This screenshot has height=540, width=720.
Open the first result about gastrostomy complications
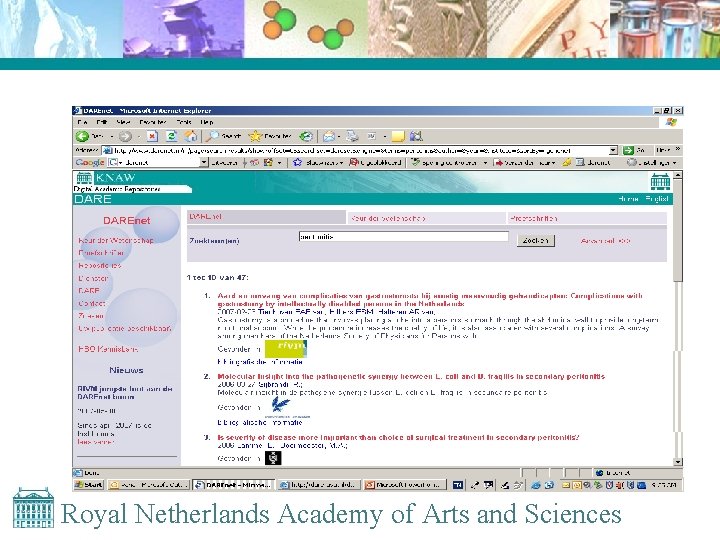pos(430,299)
